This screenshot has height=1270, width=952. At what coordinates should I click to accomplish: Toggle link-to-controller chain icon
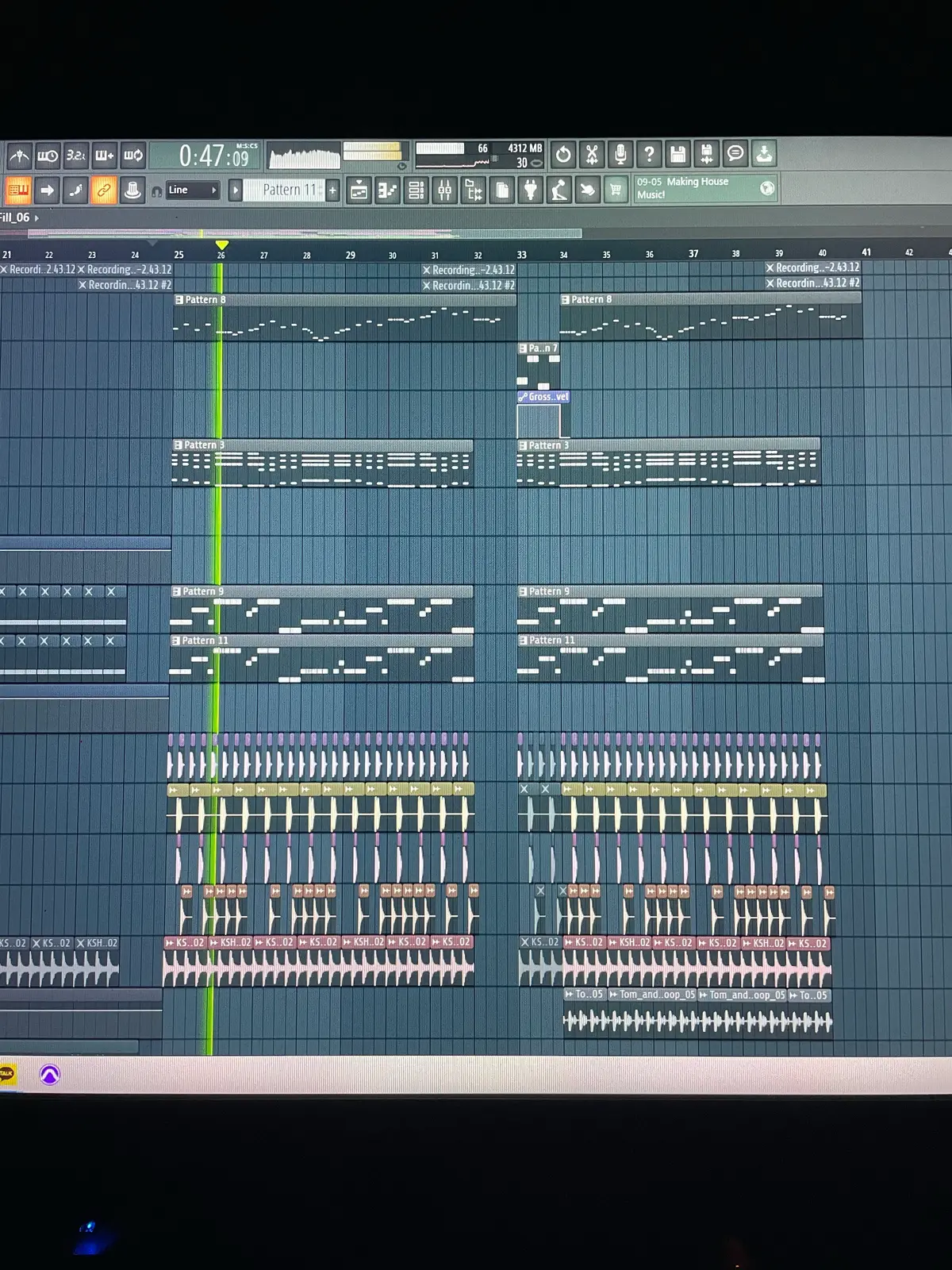(104, 190)
